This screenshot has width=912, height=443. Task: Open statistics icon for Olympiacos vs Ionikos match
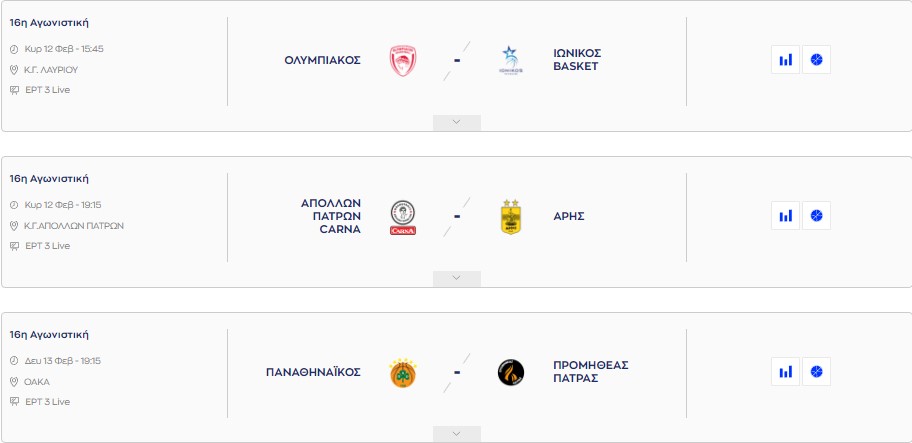coord(786,60)
